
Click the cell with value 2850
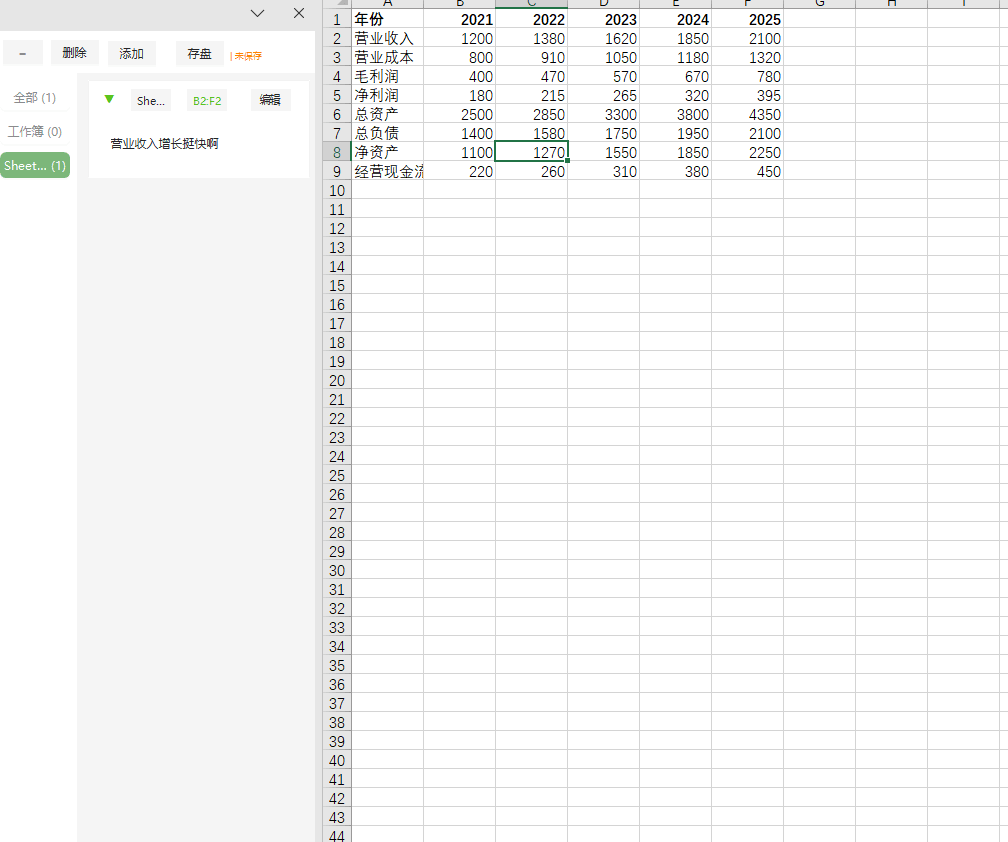tap(532, 114)
